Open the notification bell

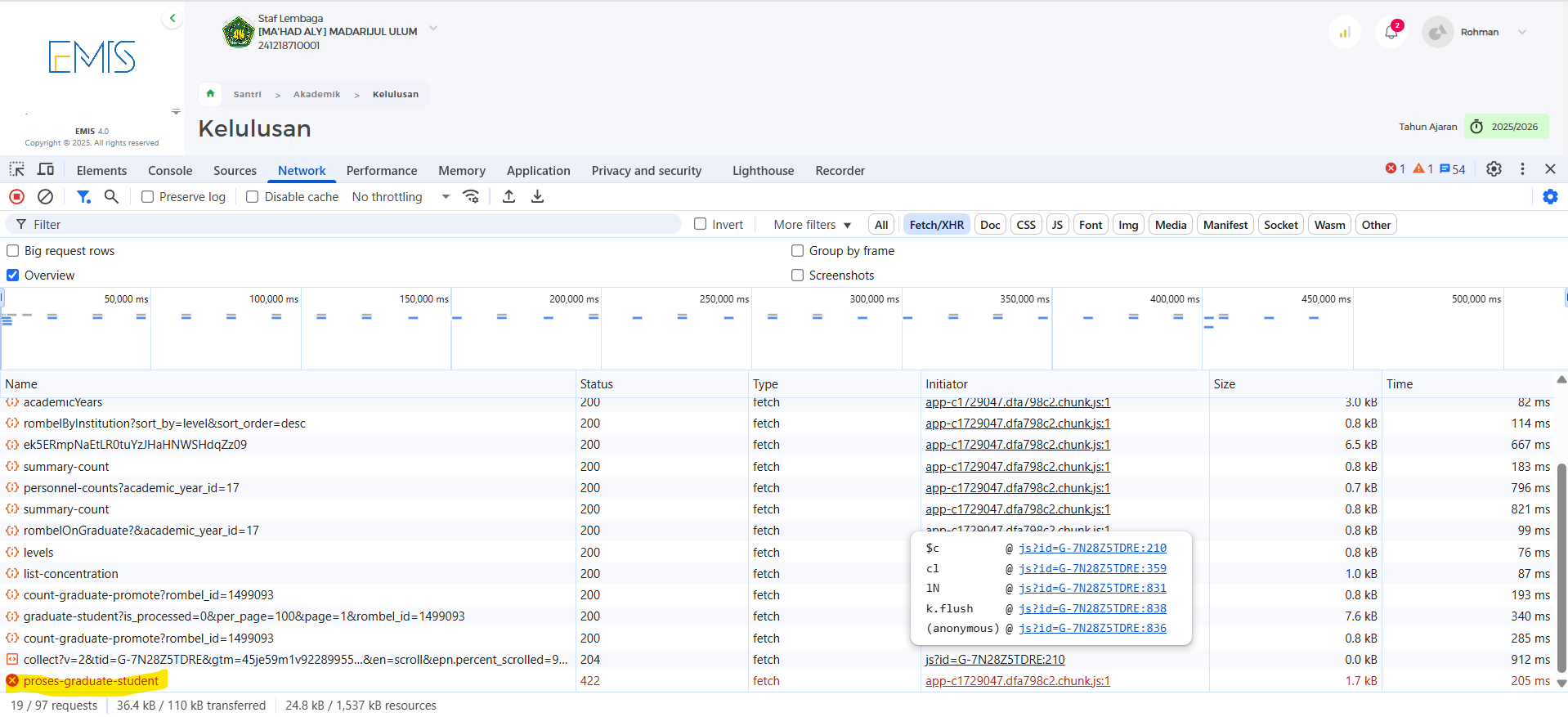[x=1391, y=33]
